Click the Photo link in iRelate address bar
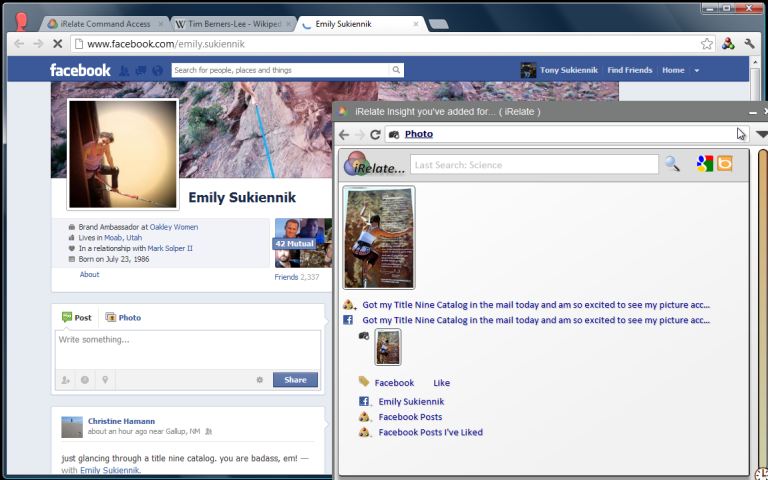This screenshot has width=768, height=480. (x=419, y=134)
